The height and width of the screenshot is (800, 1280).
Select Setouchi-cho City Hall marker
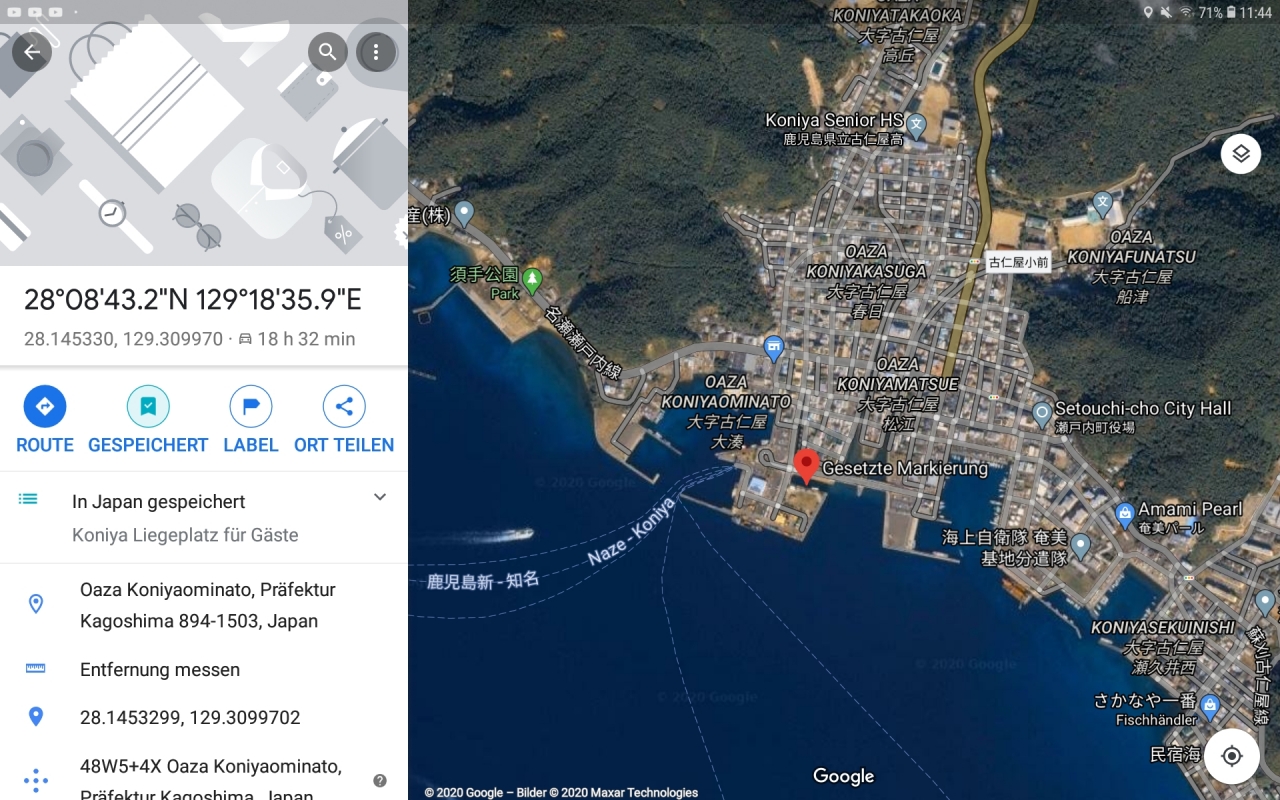pos(1042,412)
